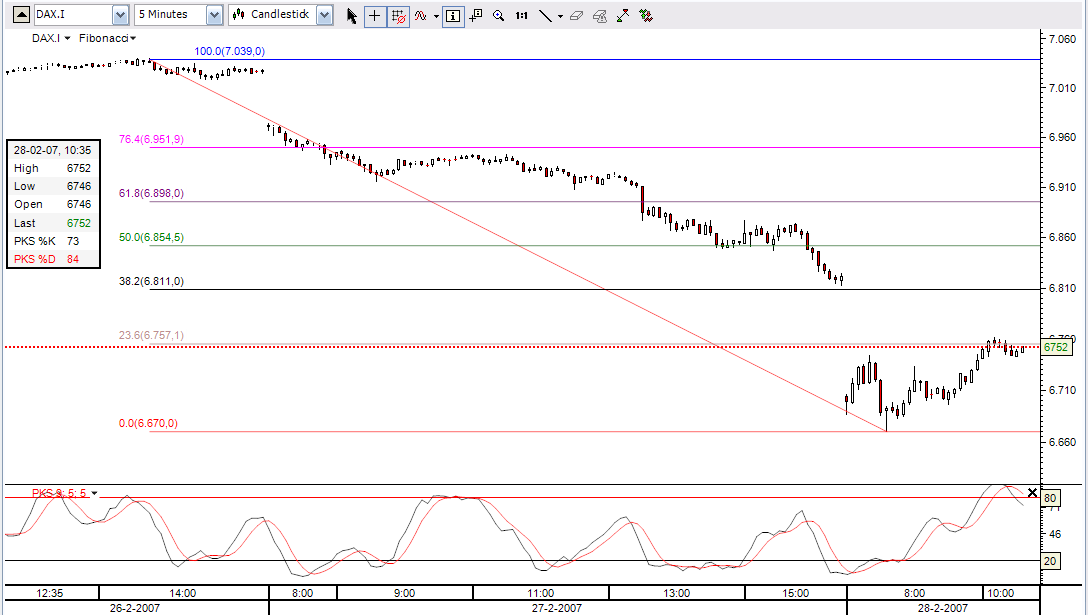Select the eraser tool
This screenshot has height=615, width=1088.
(577, 15)
